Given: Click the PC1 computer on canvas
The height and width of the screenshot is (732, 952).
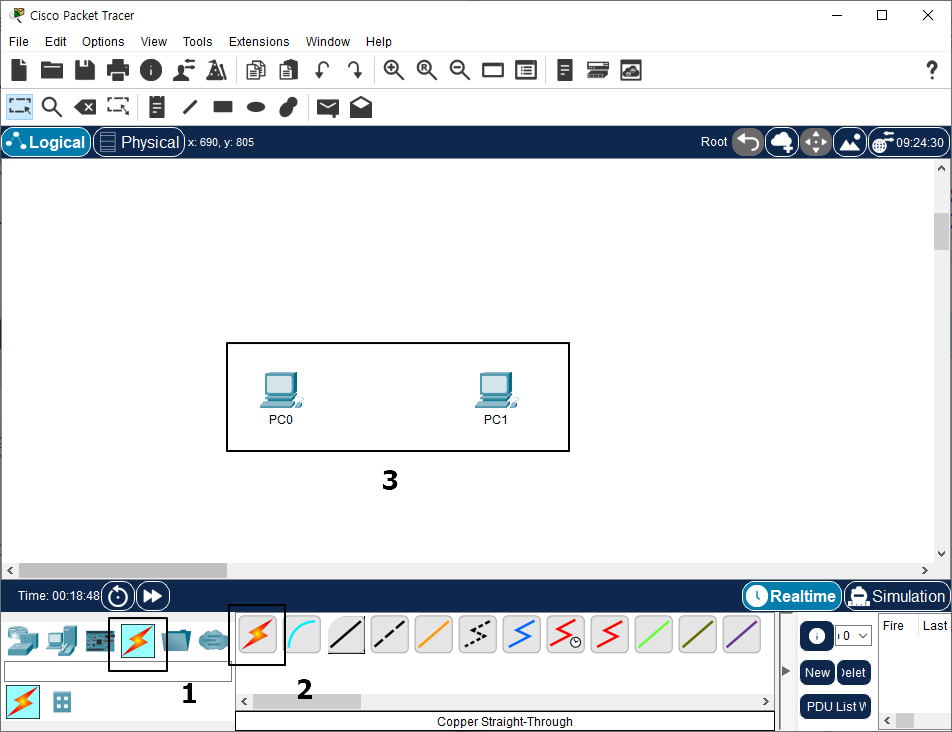Looking at the screenshot, I should point(496,390).
